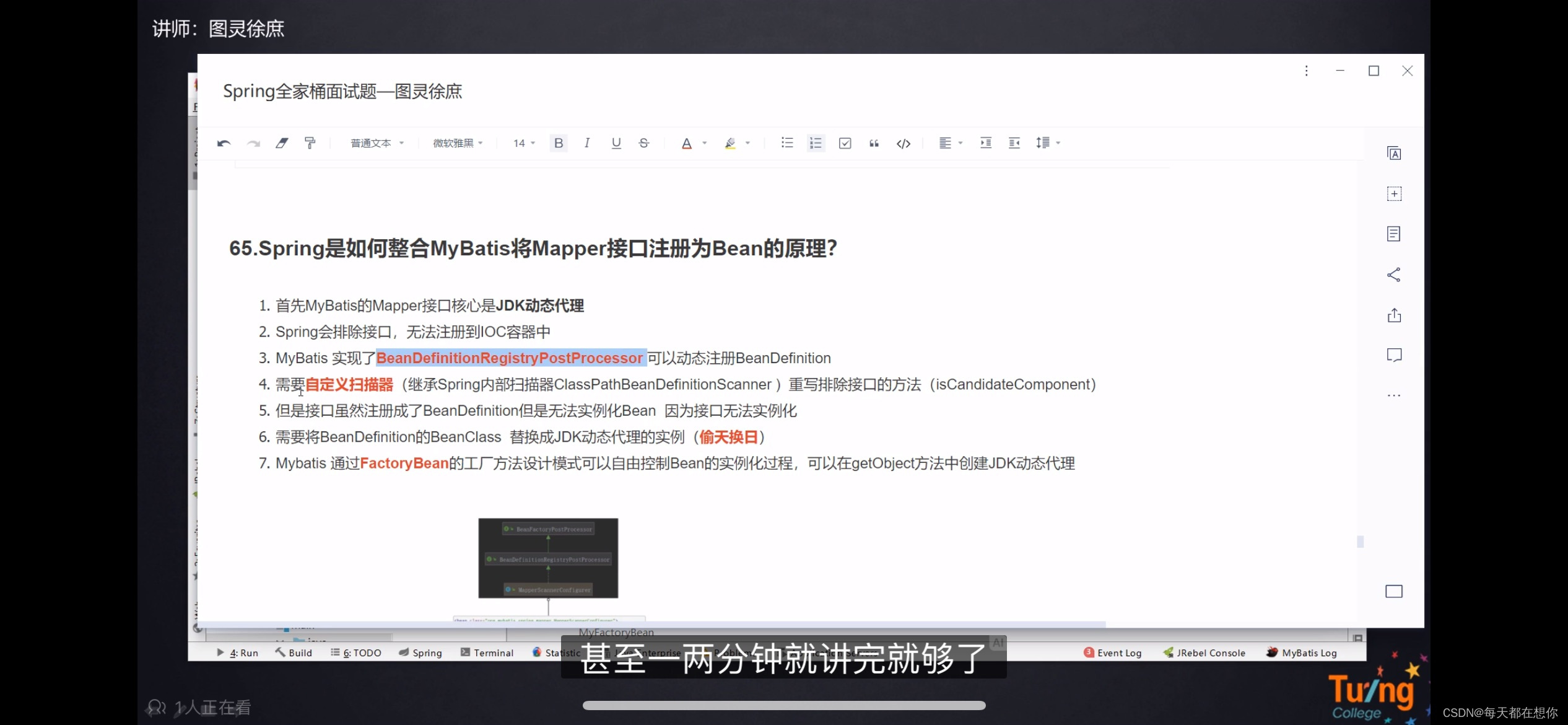
Task: Click the share nodes icon in sidebar
Action: [x=1394, y=275]
